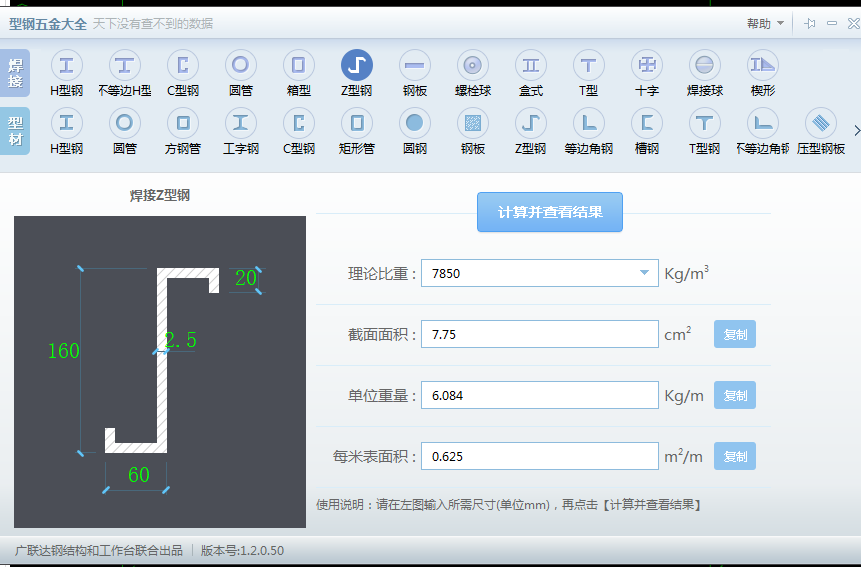861x567 pixels.
Task: Select welded C型钢 icon in 焊接 row
Action: (x=183, y=65)
